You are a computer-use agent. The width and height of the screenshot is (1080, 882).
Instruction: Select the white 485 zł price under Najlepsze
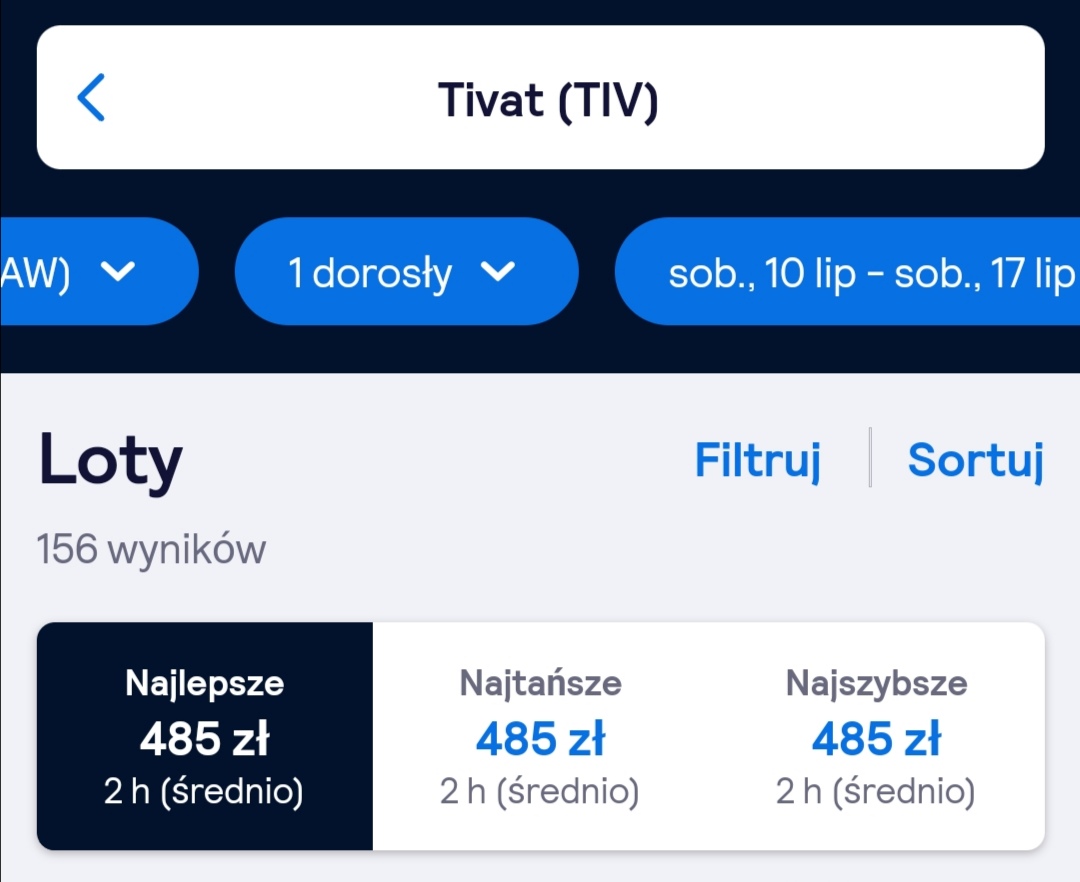pos(205,739)
